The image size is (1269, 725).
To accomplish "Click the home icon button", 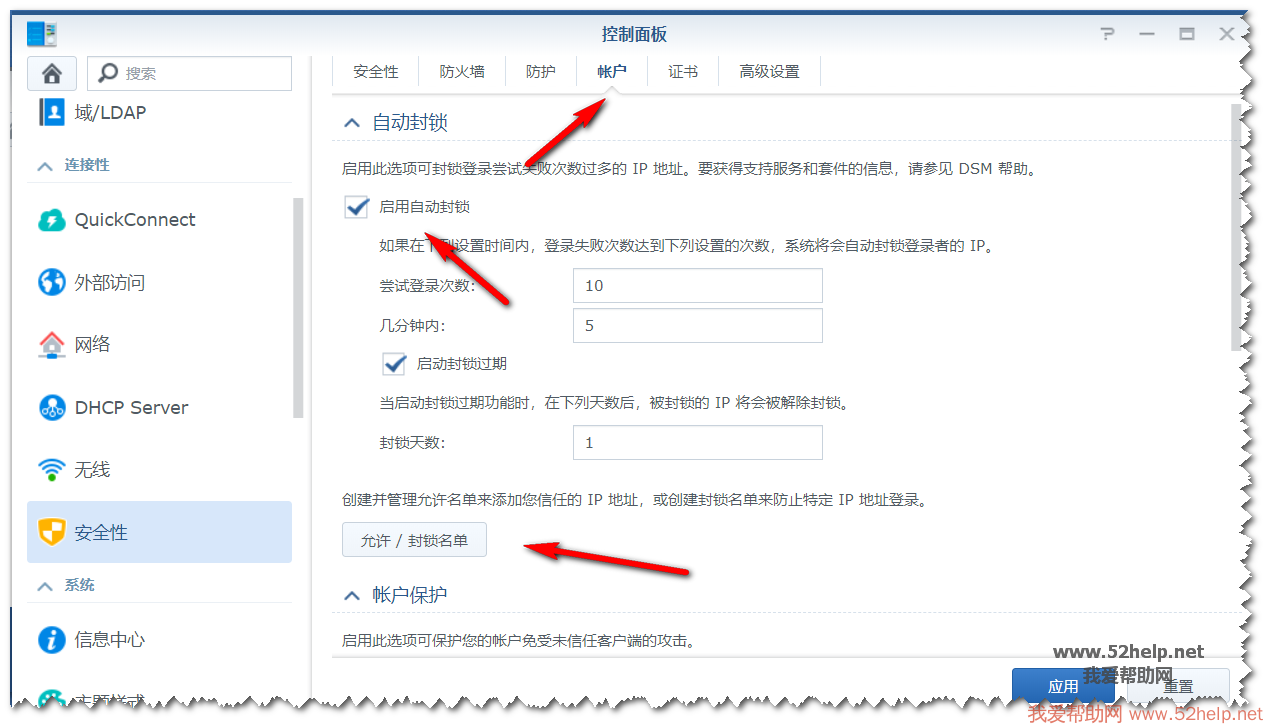I will click(x=52, y=73).
